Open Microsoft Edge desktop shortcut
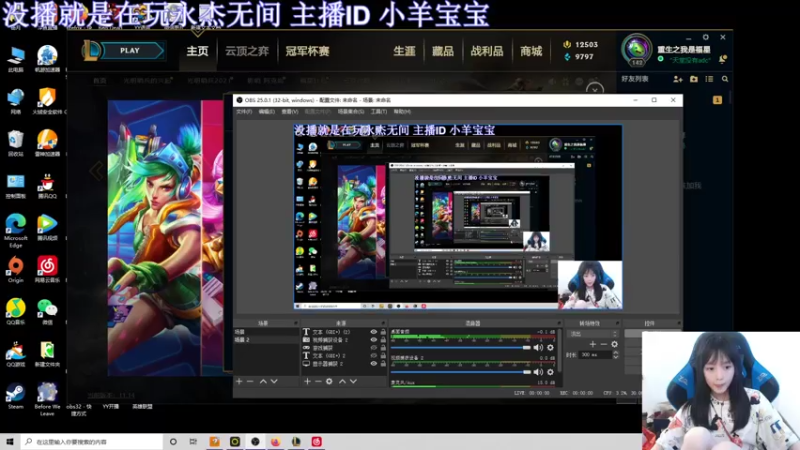 point(15,231)
